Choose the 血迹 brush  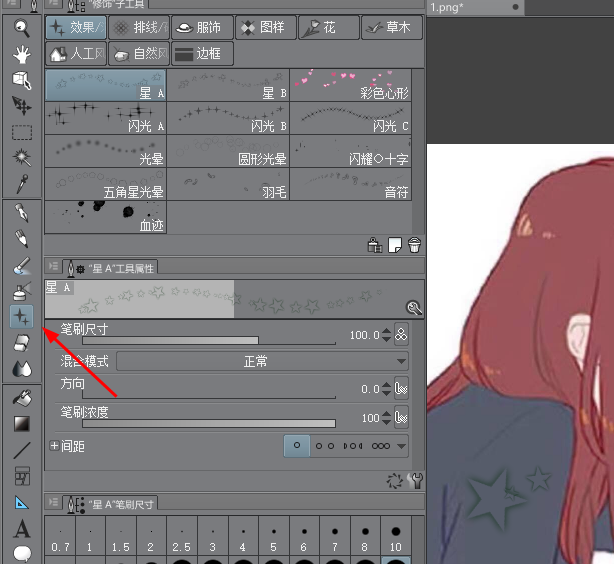point(106,217)
